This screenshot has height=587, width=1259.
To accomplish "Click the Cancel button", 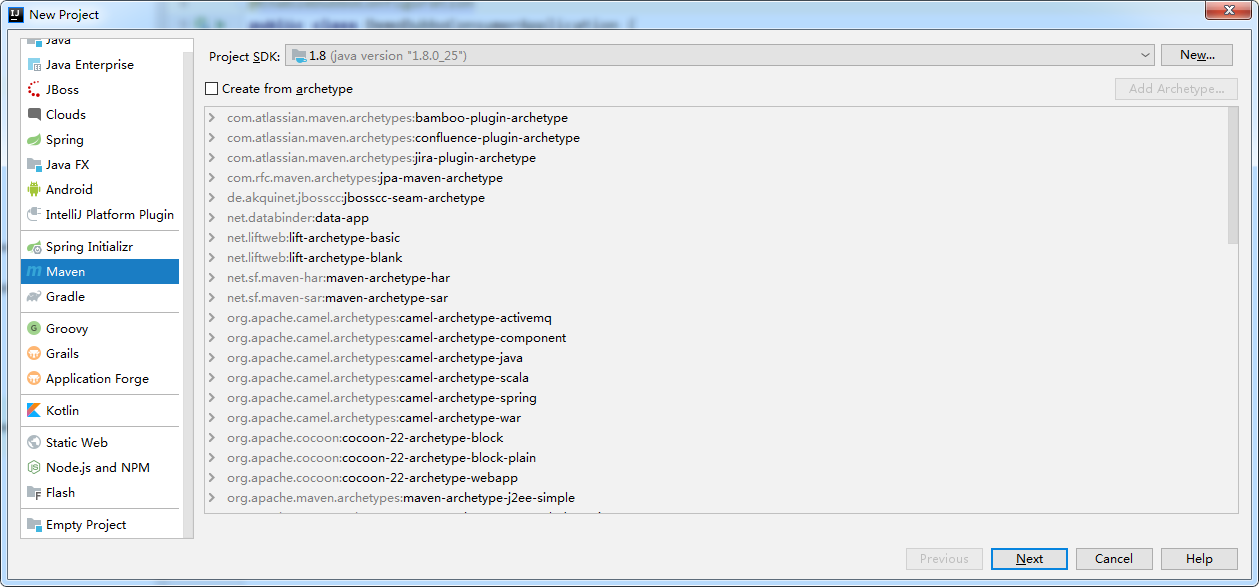I will pos(1113,559).
